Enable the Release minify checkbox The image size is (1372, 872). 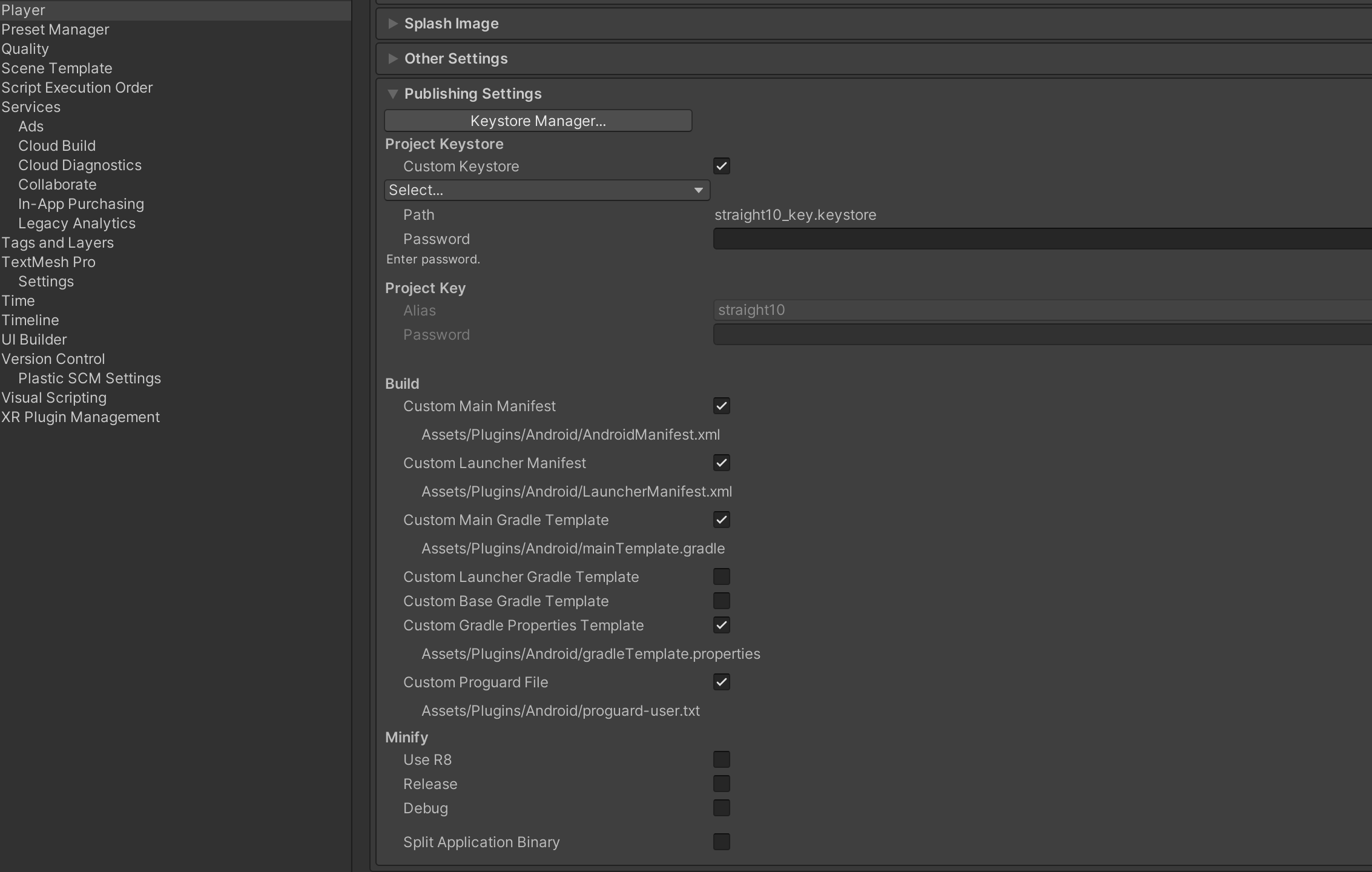tap(721, 784)
